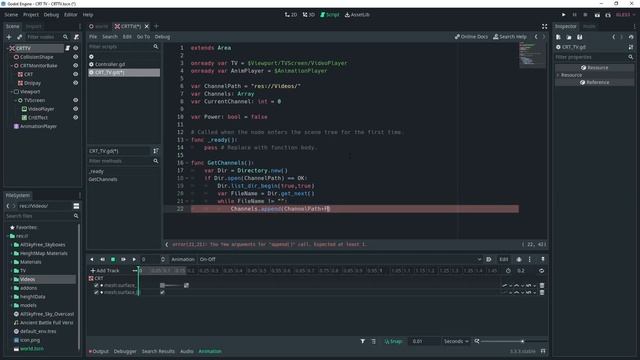Play a custom scene
Screen dimensions: 640x360
[608, 15]
